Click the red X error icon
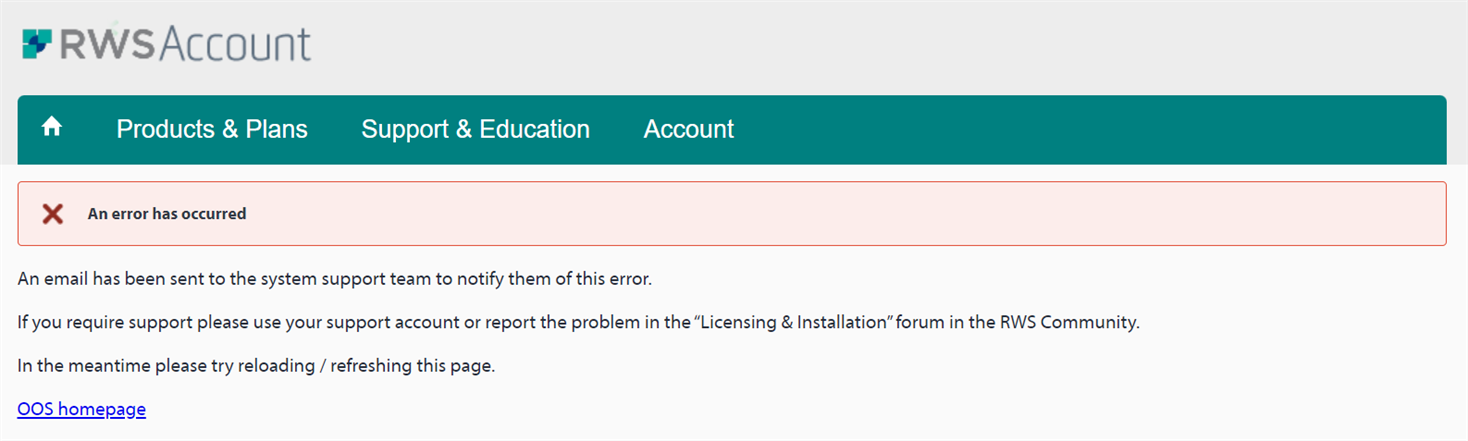The width and height of the screenshot is (1468, 441). coord(53,214)
